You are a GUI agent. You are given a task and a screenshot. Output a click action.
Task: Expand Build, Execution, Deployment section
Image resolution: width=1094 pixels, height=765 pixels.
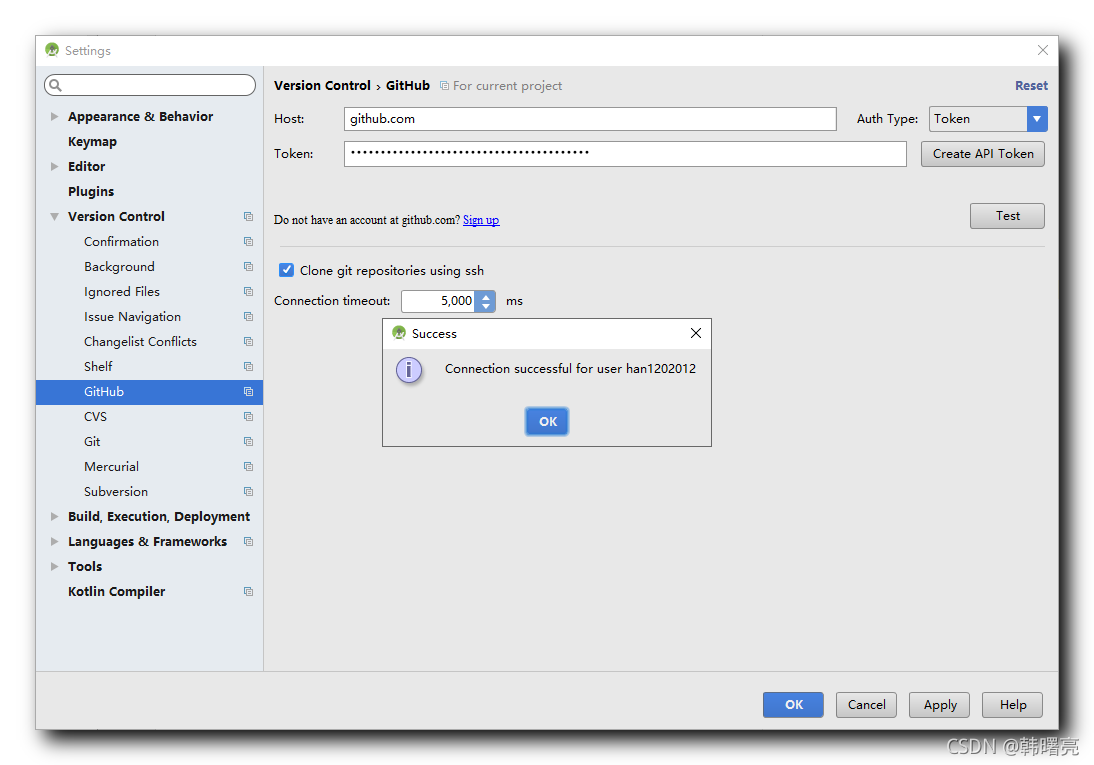(54, 517)
